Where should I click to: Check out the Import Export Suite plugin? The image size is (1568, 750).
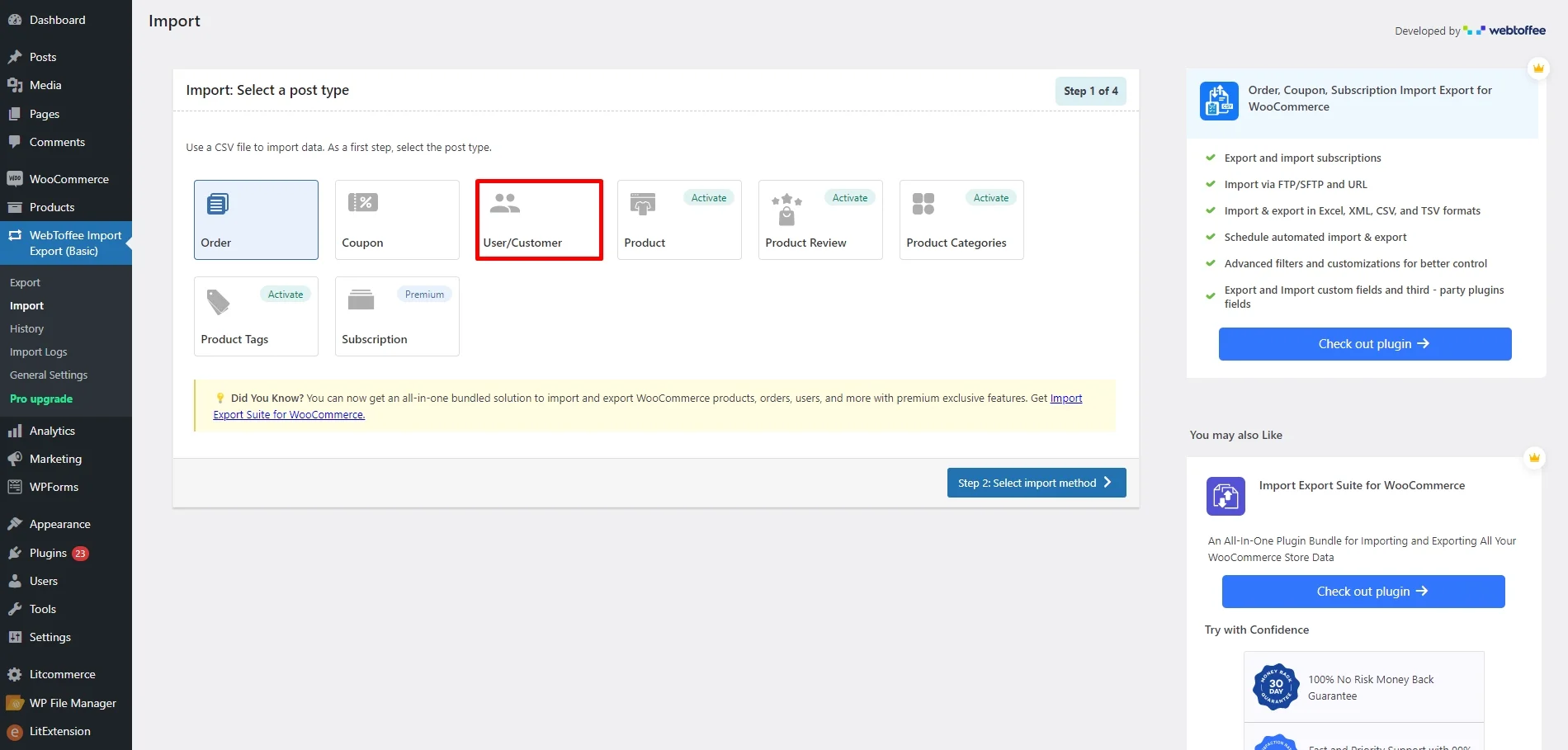tap(1363, 592)
